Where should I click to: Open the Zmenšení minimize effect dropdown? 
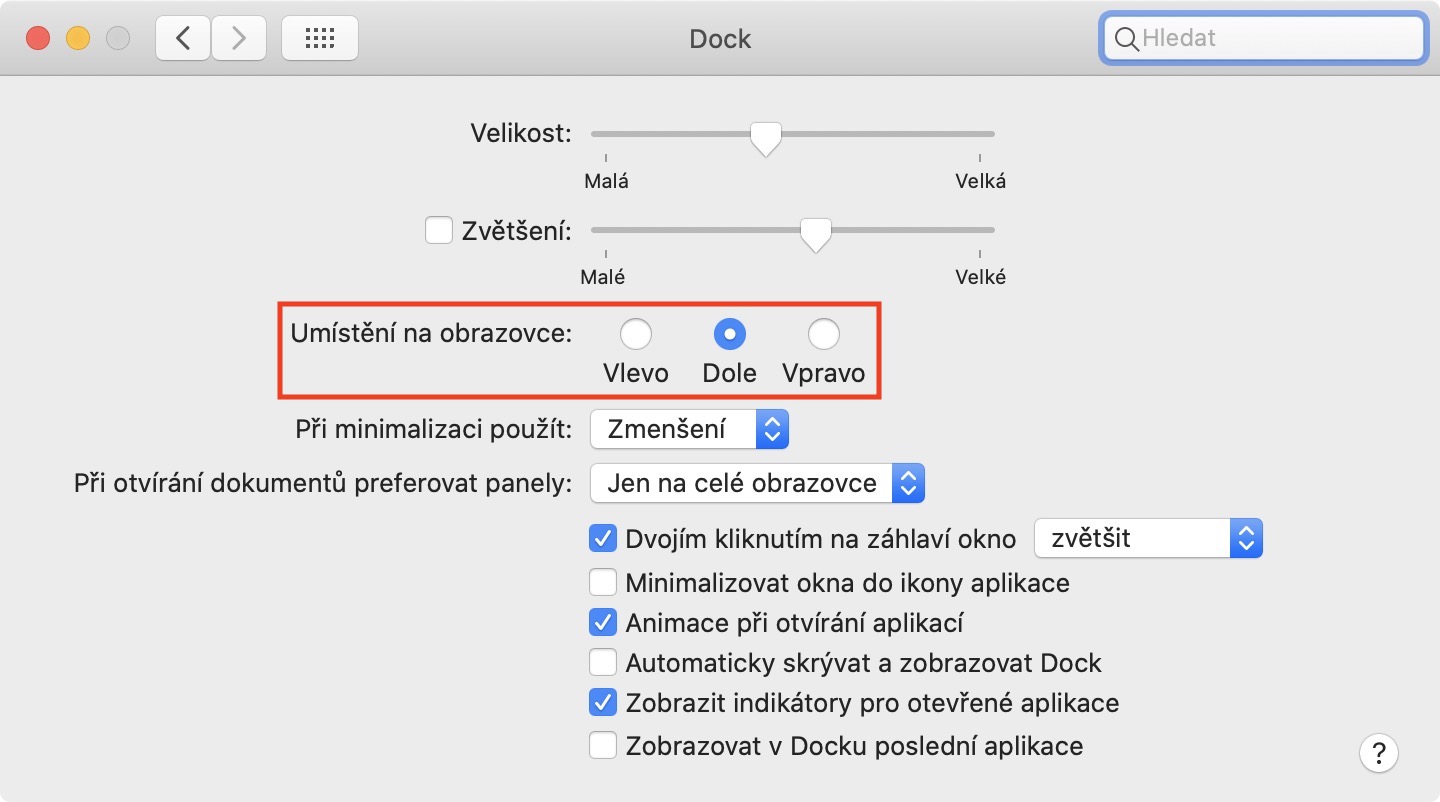coord(690,430)
